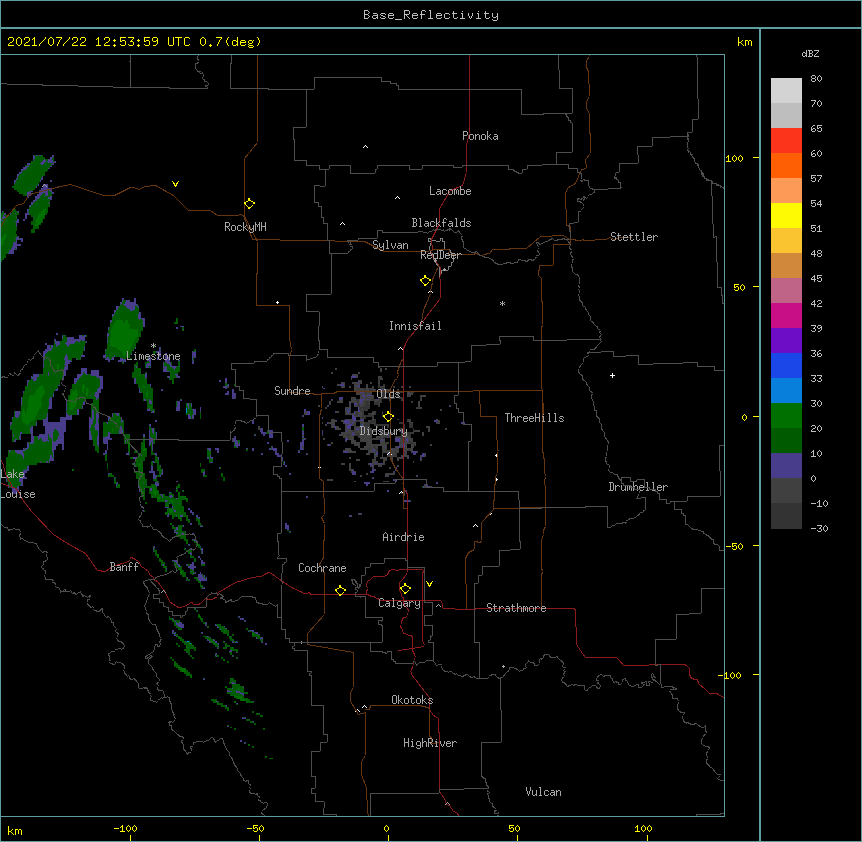
Task: Pick the 10 dBZ slate-blue swatch
Action: [x=786, y=466]
